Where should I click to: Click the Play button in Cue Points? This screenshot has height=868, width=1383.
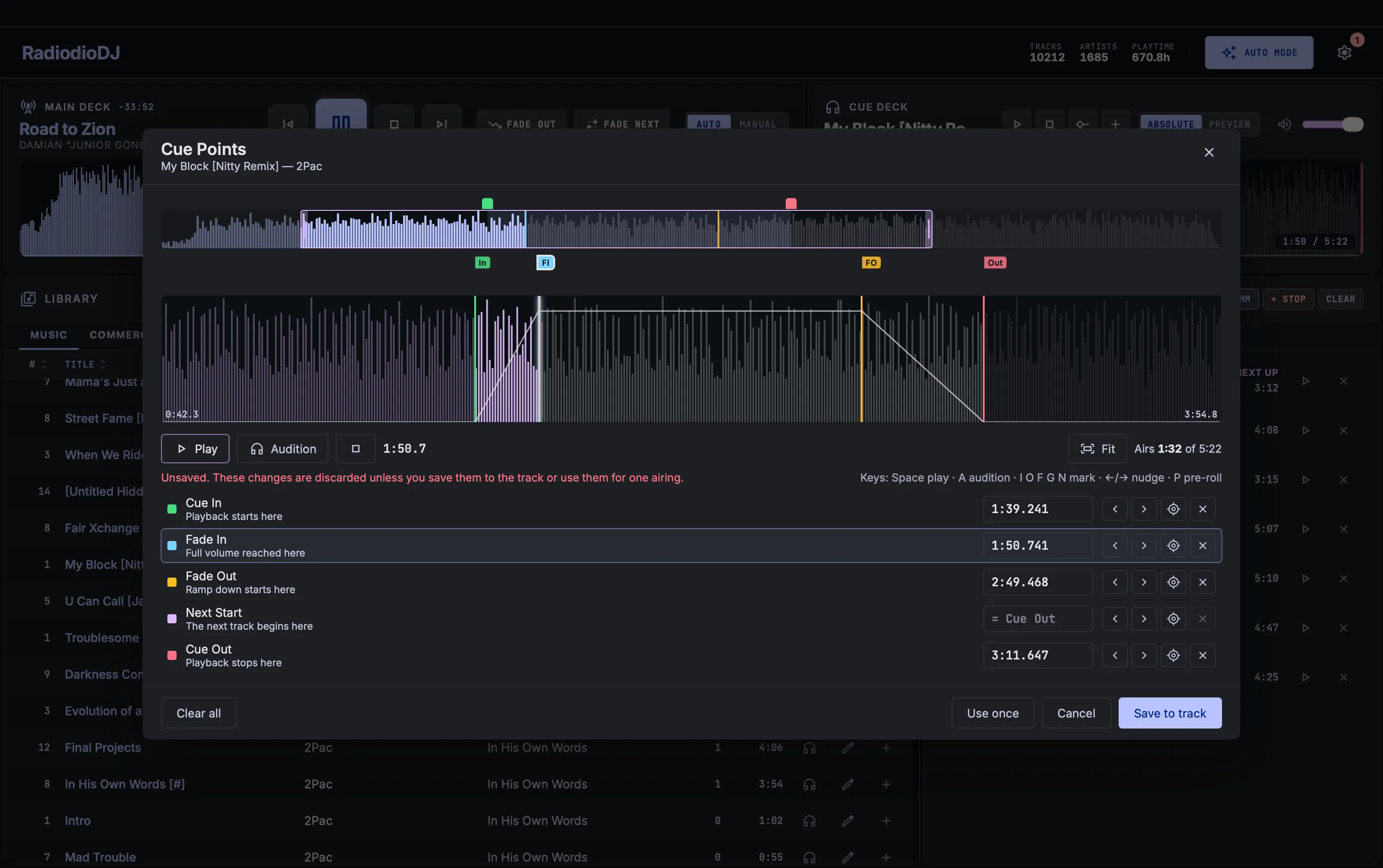(195, 448)
